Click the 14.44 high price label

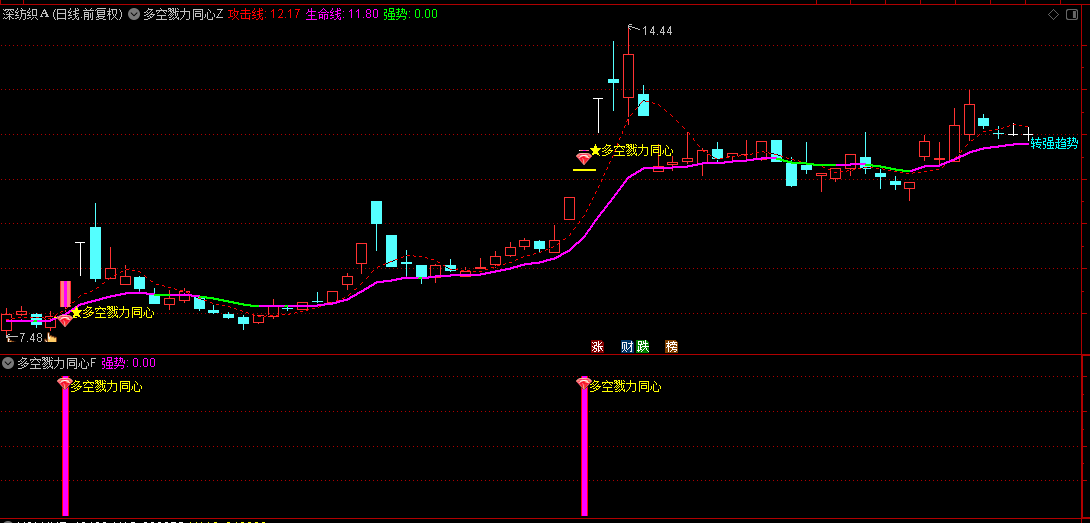coord(657,31)
